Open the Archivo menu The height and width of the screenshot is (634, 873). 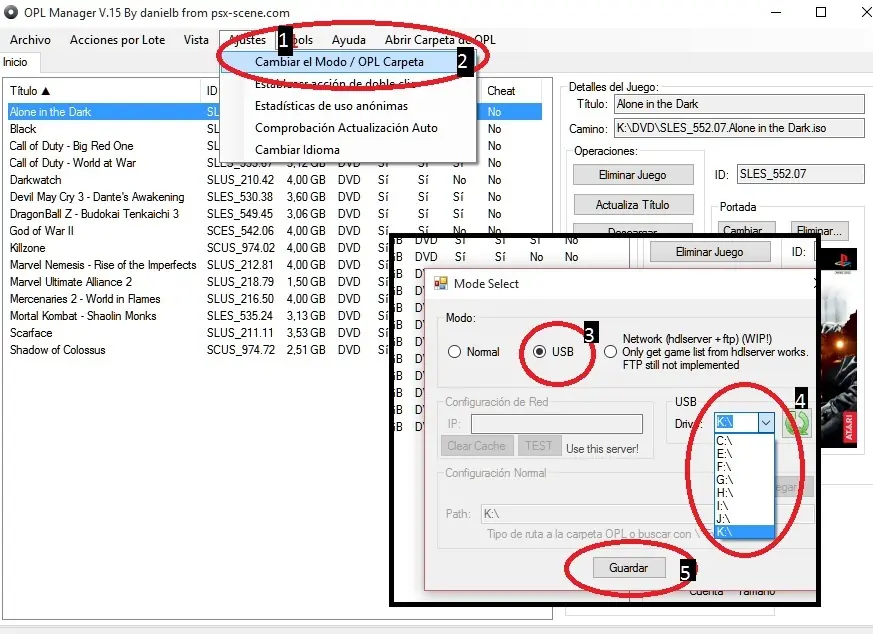click(30, 40)
